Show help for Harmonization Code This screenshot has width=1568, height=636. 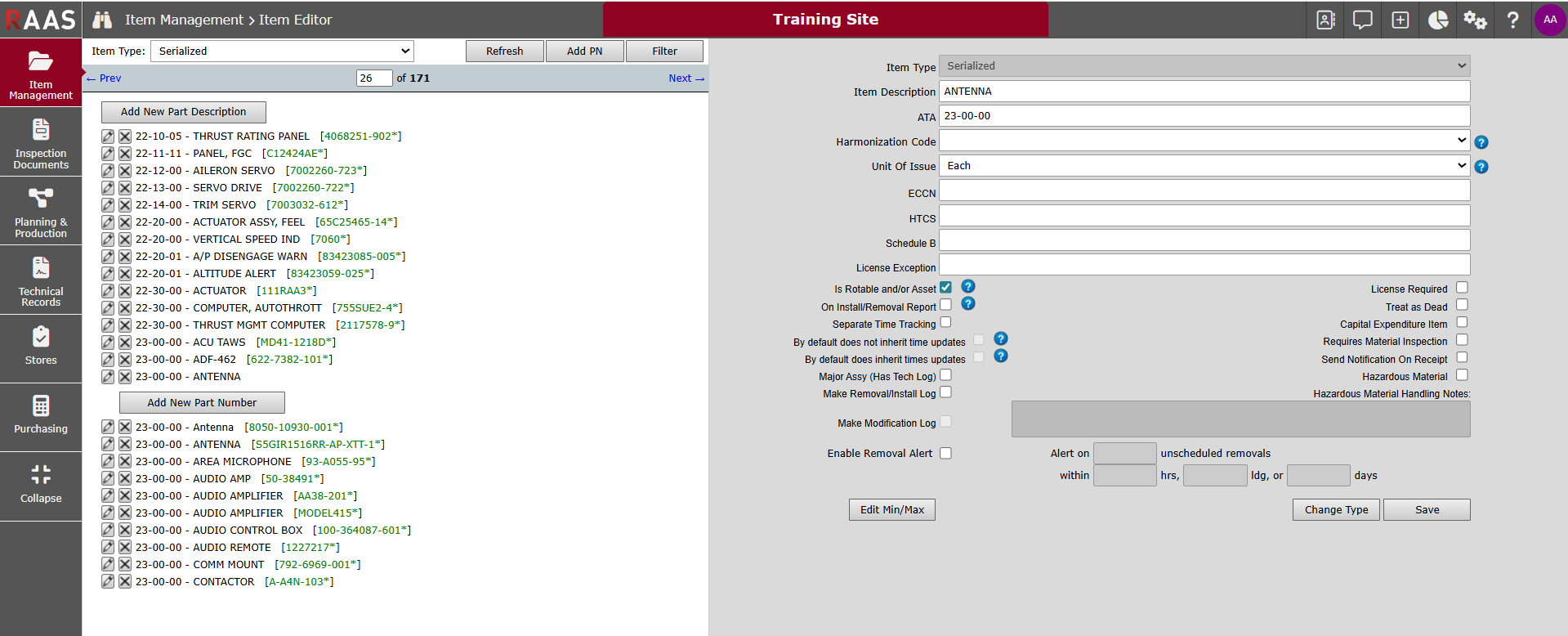pyautogui.click(x=1481, y=142)
